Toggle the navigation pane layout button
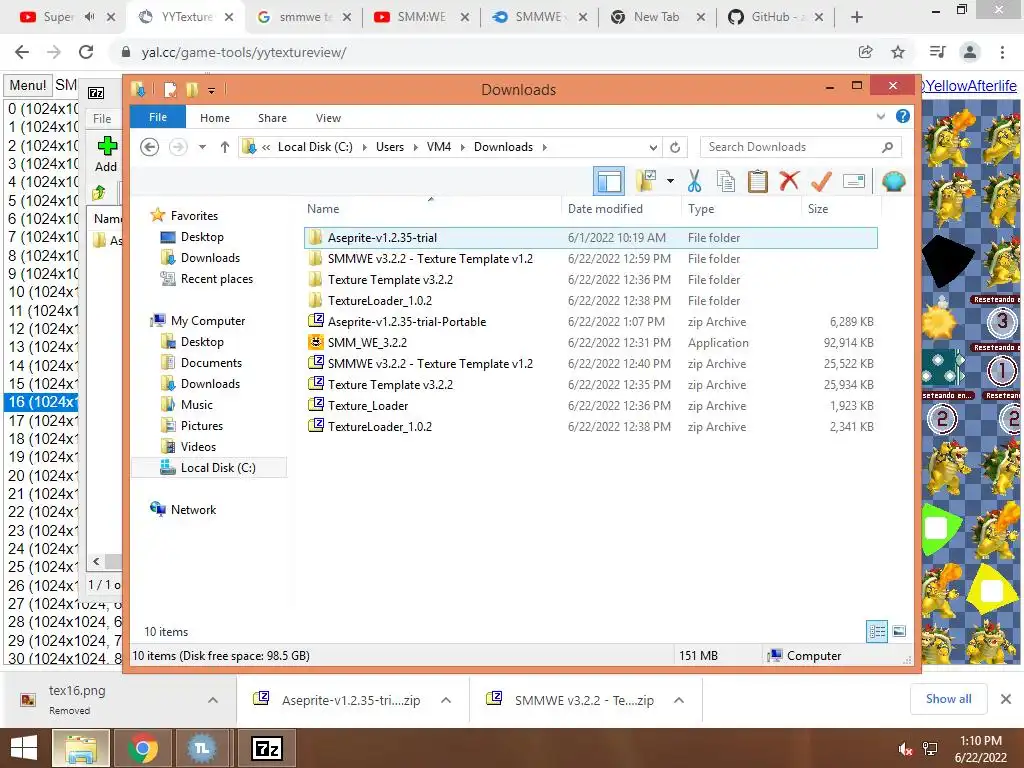 [609, 181]
